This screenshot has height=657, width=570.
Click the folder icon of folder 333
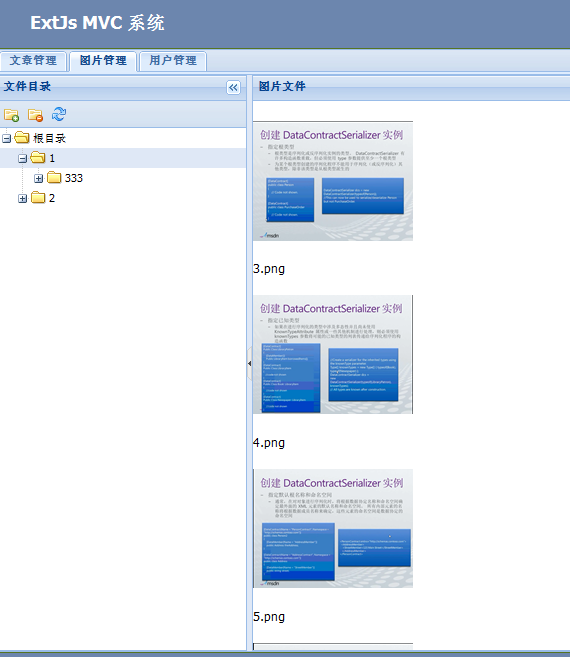pos(54,178)
